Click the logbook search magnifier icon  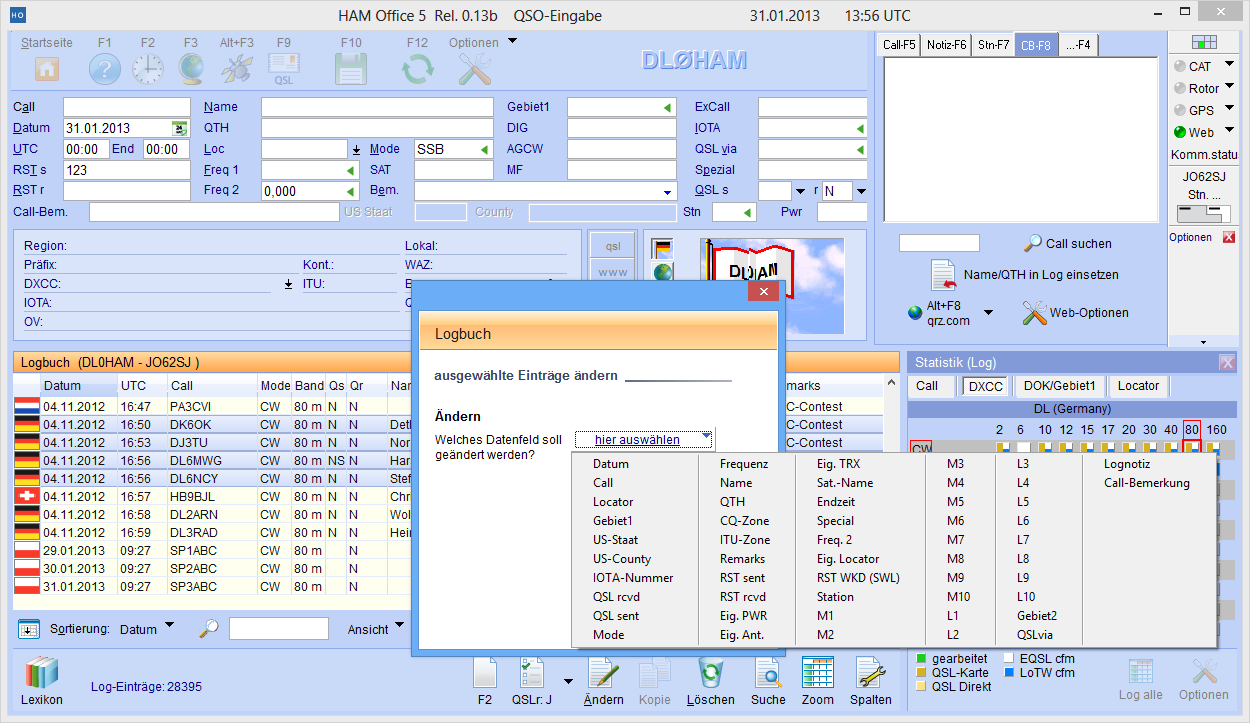(208, 629)
